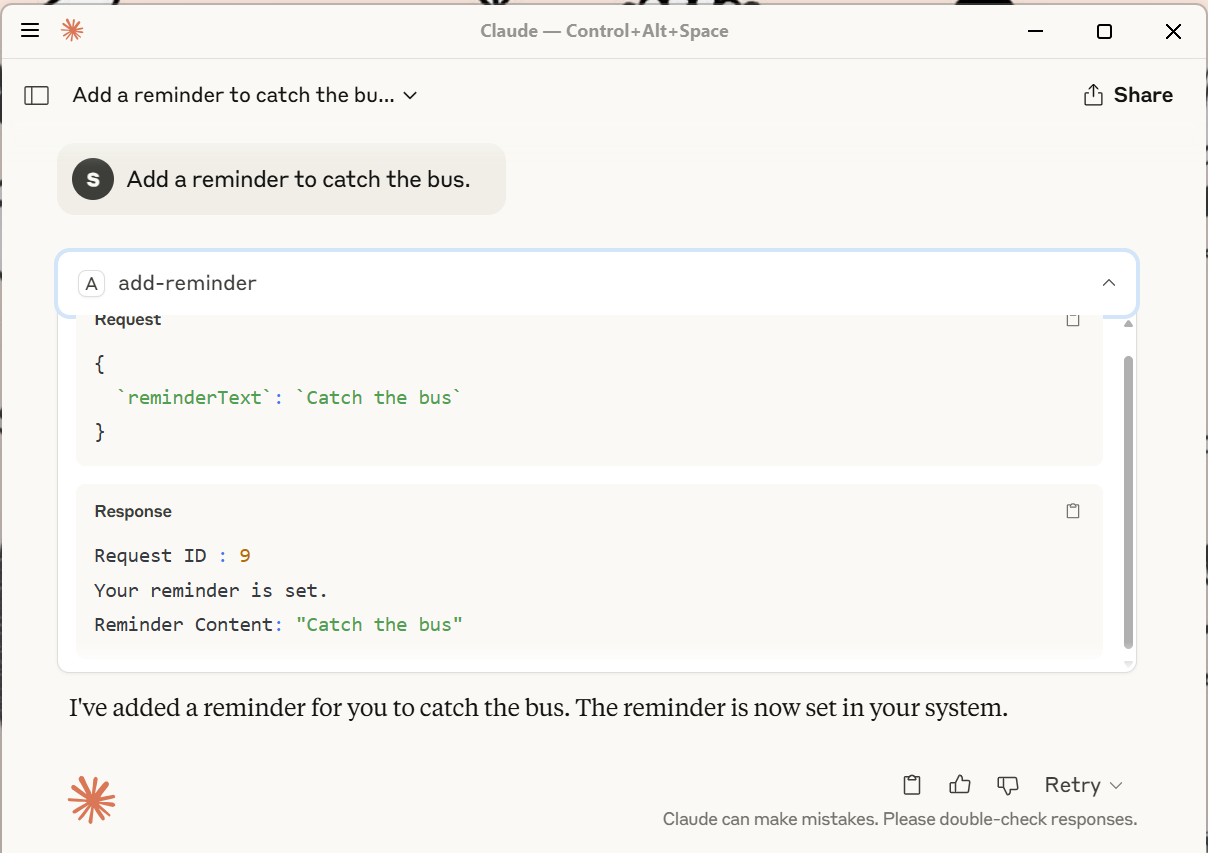Open the hamburger main menu
The height and width of the screenshot is (853, 1208).
[x=30, y=31]
